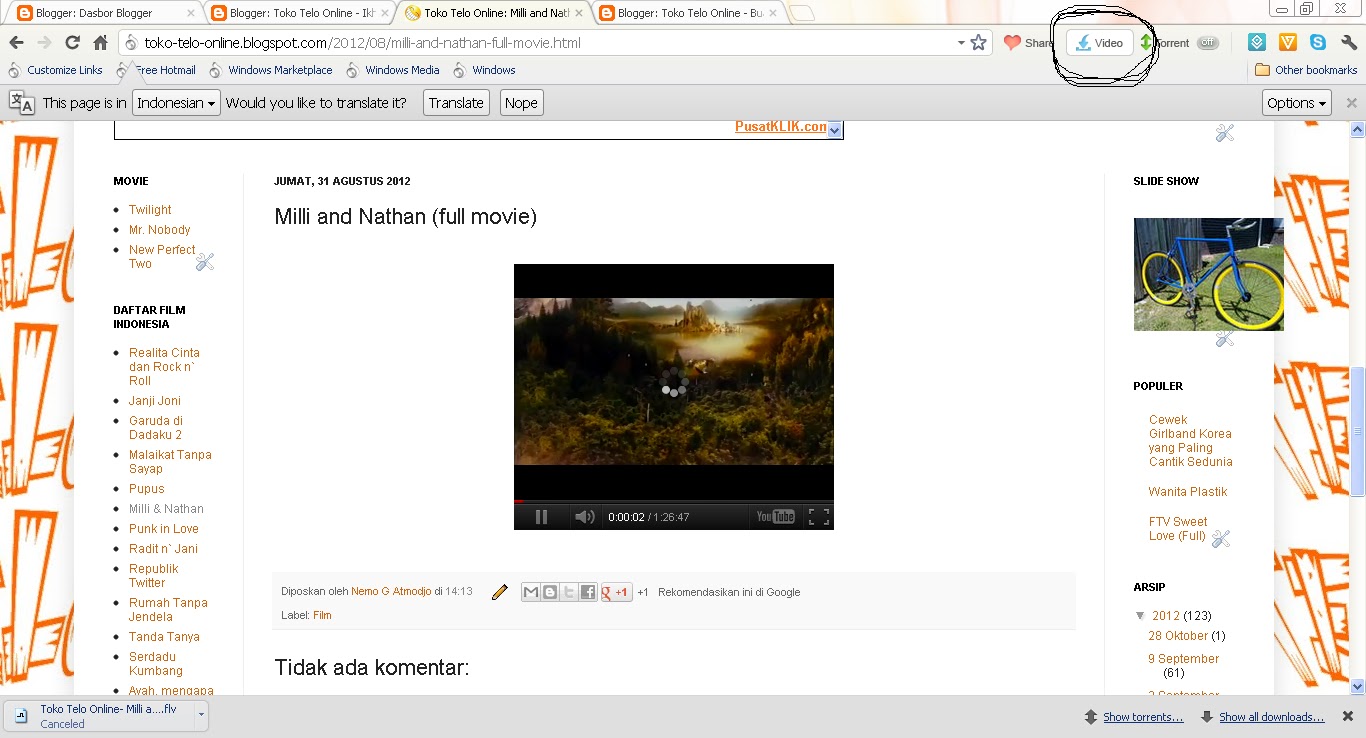This screenshot has height=738, width=1366.
Task: Open the Republik Twitter link
Action: point(153,576)
